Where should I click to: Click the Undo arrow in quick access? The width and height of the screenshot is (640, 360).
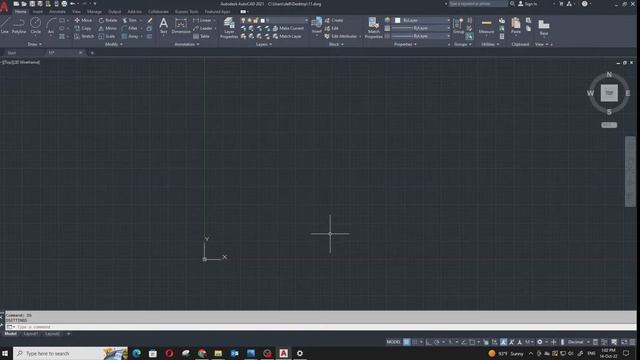point(73,4)
